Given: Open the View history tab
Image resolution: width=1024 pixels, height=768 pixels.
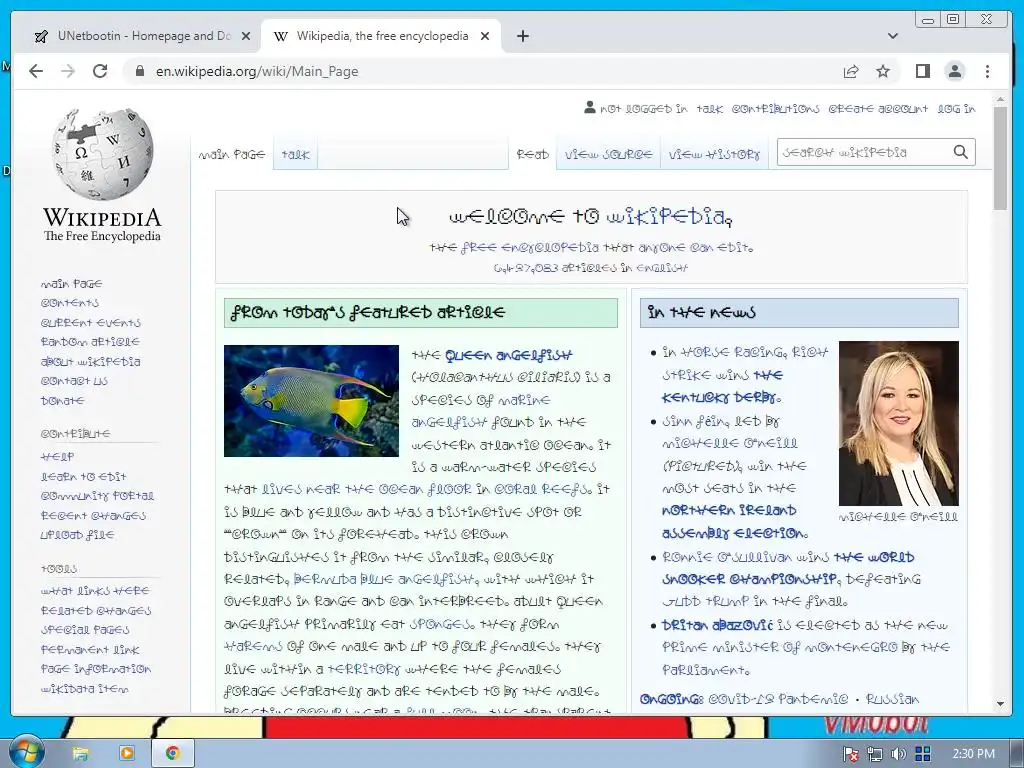Looking at the screenshot, I should (714, 155).
